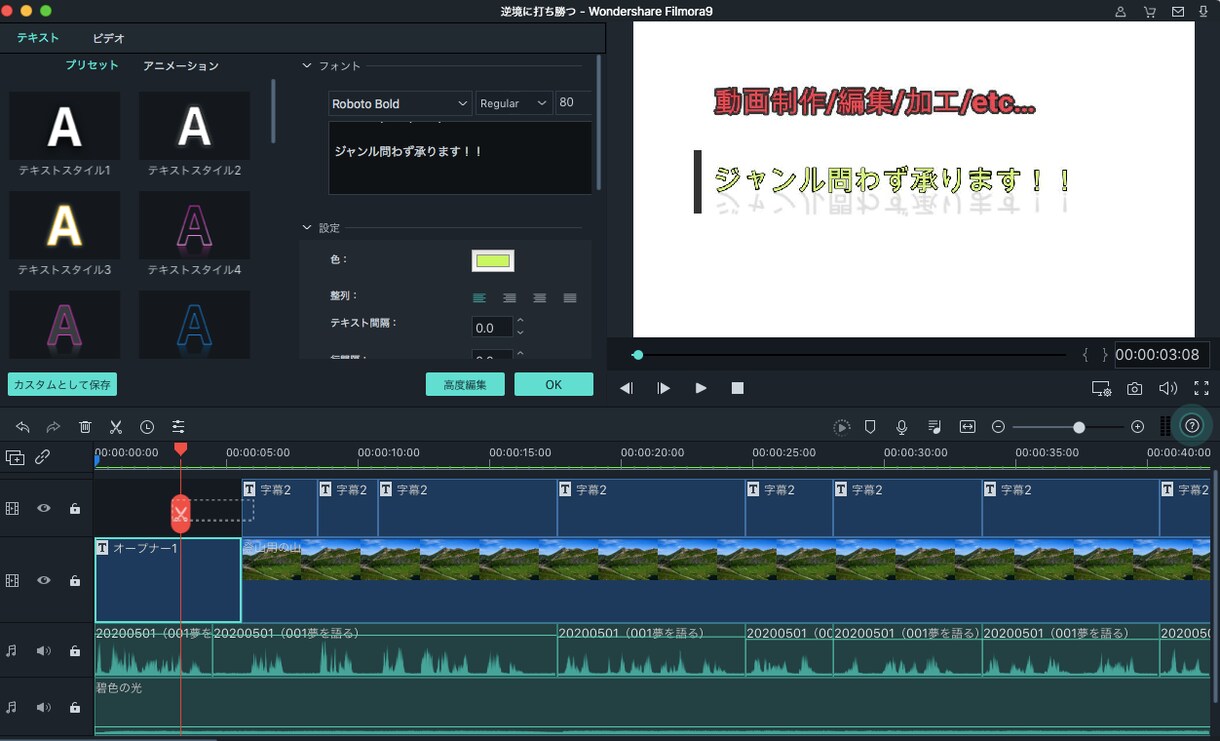Click the trash delete icon
The width and height of the screenshot is (1220, 741).
(85, 427)
